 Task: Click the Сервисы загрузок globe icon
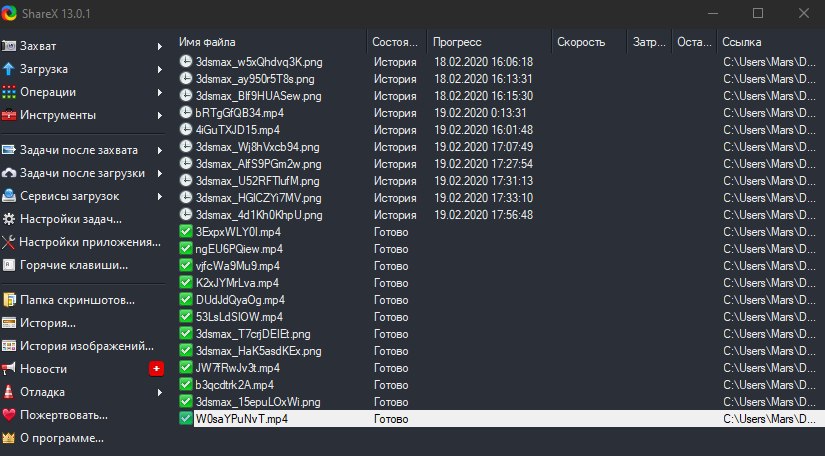[8, 196]
